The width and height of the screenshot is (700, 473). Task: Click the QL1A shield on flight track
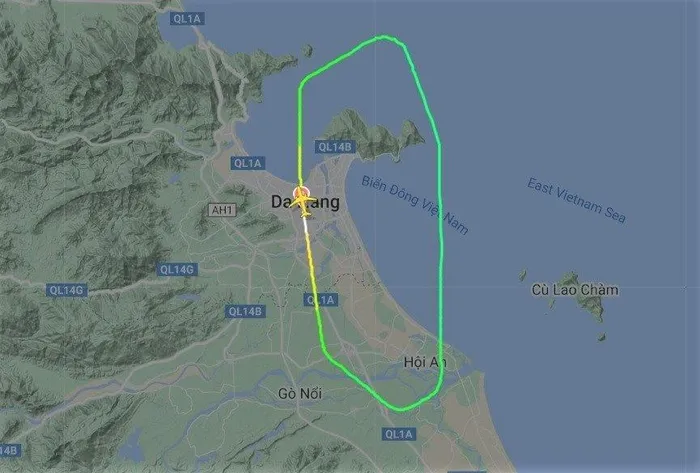(x=321, y=300)
